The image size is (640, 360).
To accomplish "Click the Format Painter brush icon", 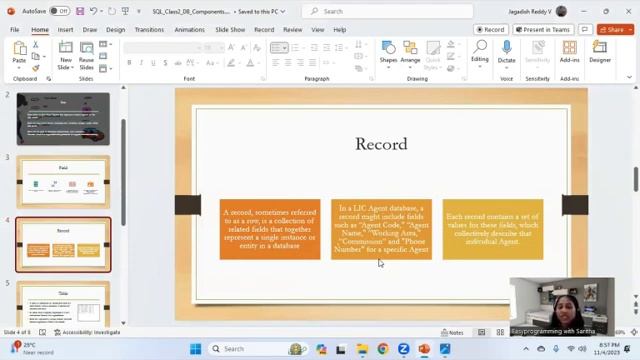I will [36, 68].
